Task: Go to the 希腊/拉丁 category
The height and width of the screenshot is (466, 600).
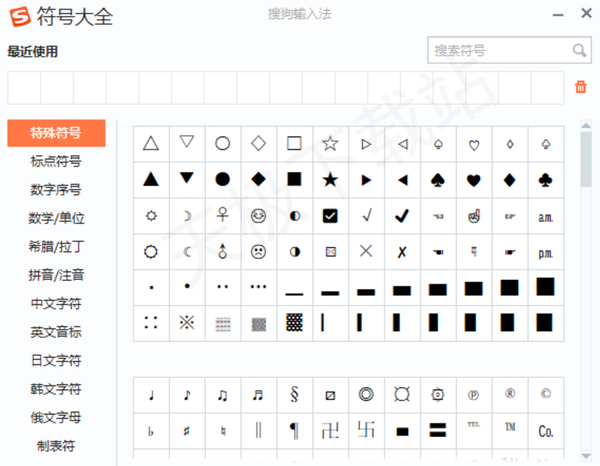Action: pos(56,246)
